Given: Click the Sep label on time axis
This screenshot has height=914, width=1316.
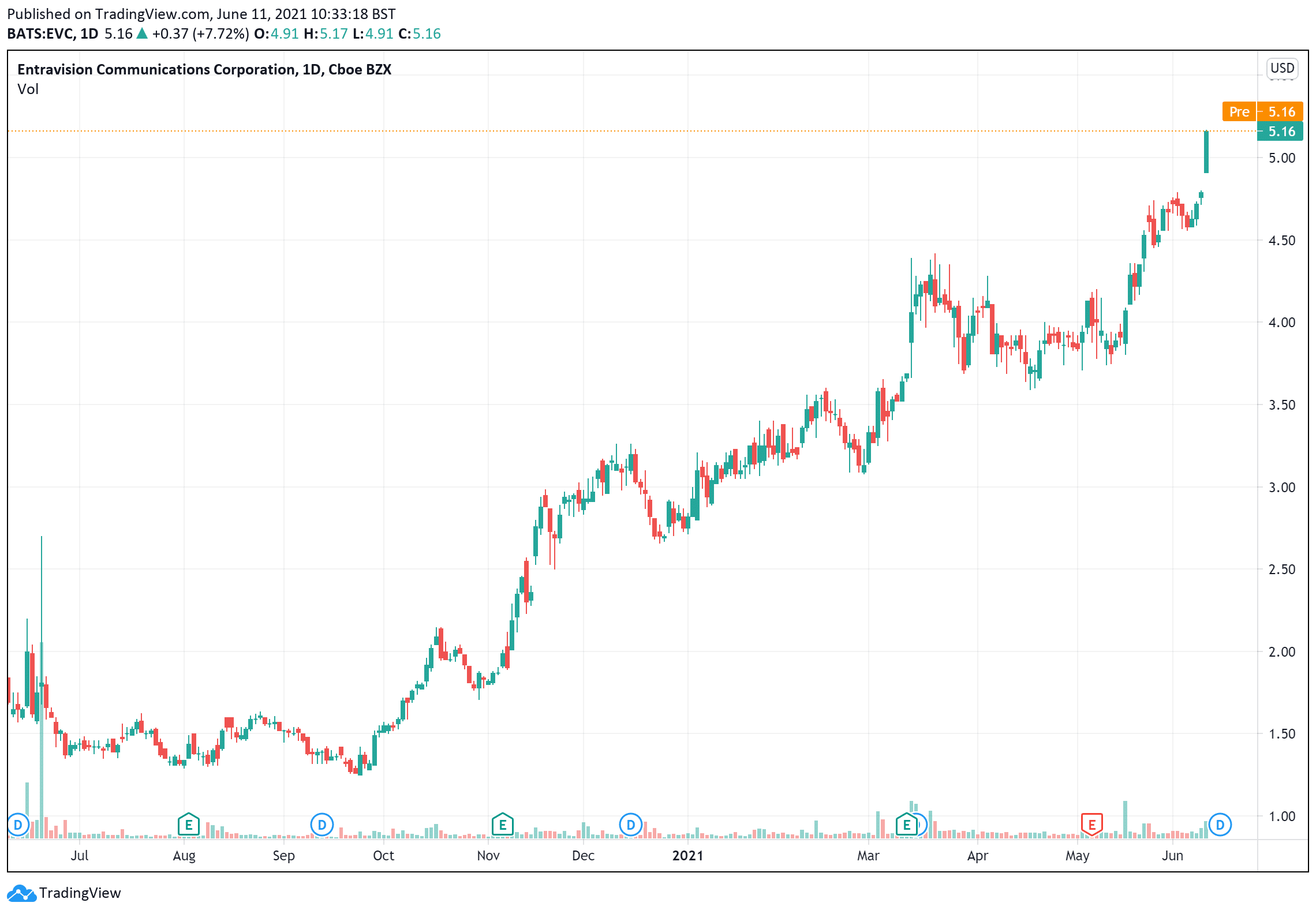Looking at the screenshot, I should click(283, 856).
